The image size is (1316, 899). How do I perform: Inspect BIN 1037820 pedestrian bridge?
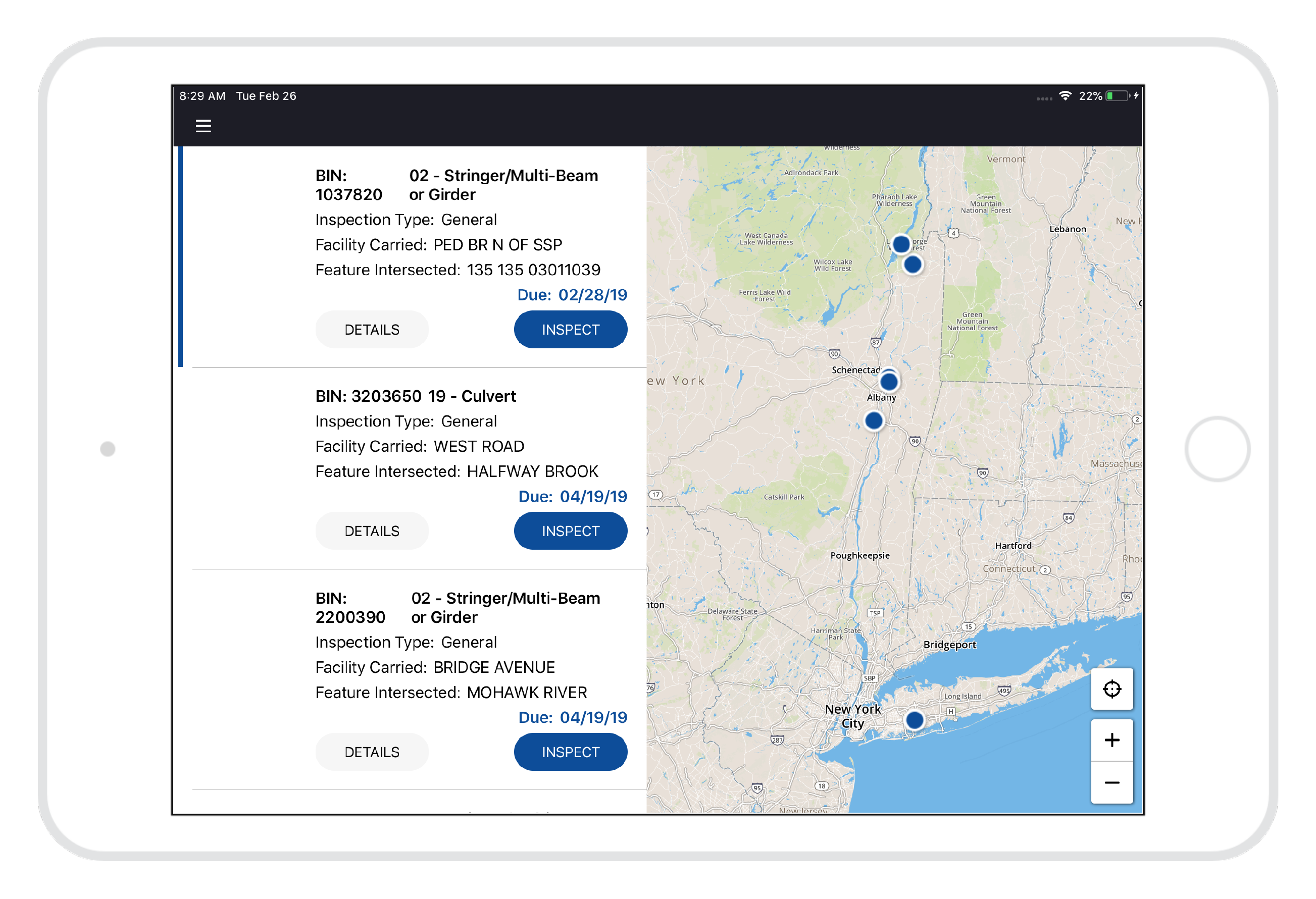[570, 330]
